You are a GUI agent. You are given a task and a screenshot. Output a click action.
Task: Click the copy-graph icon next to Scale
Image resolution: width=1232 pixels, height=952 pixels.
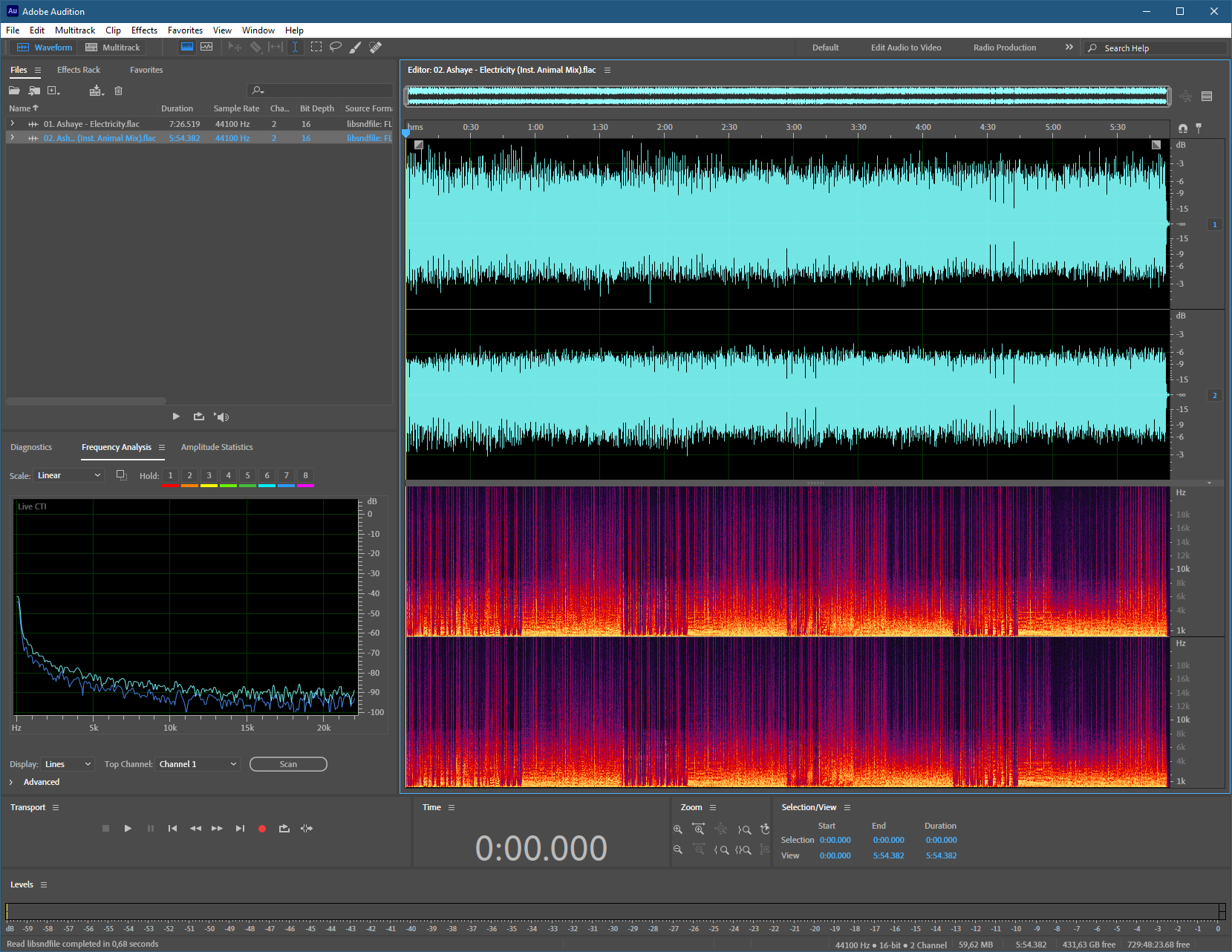pyautogui.click(x=122, y=475)
